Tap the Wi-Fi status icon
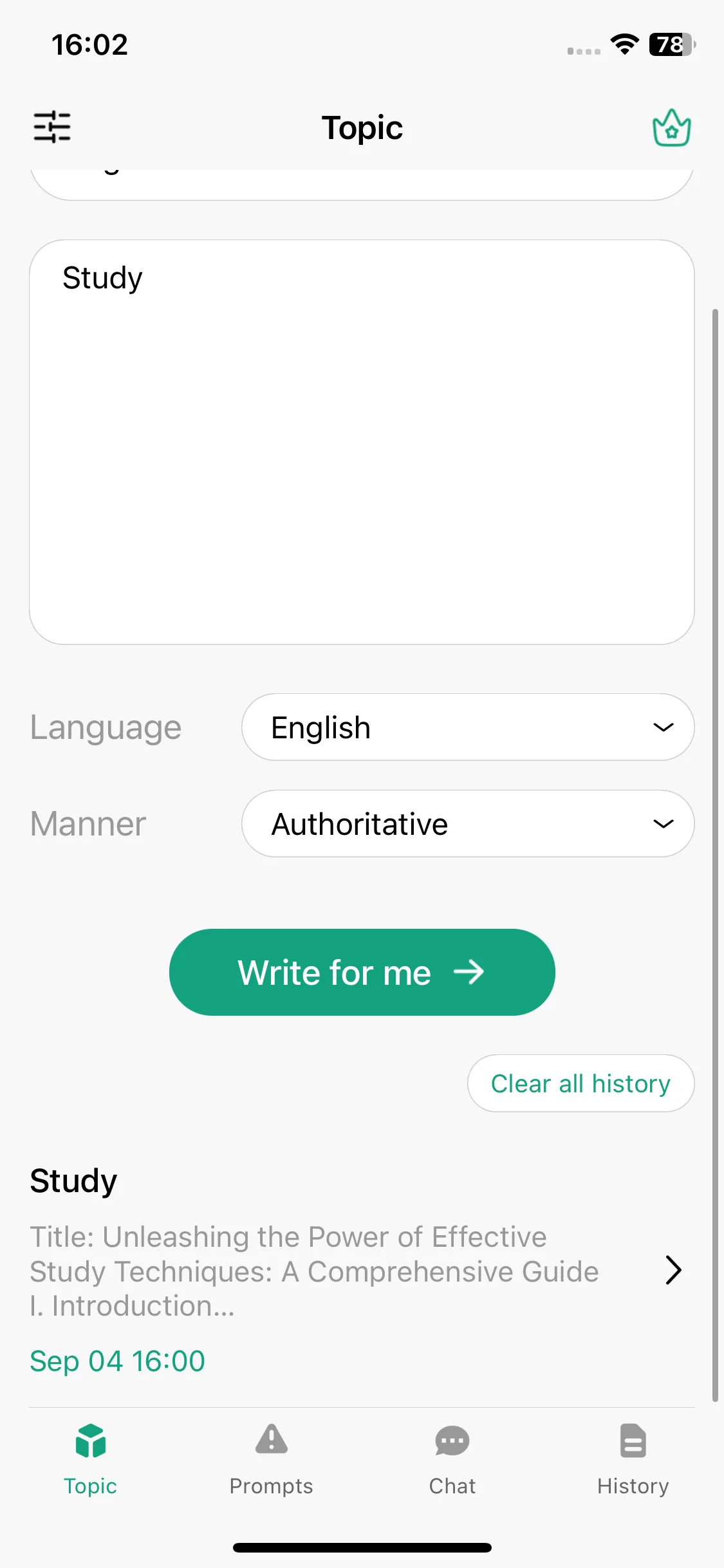724x1568 pixels. click(x=624, y=44)
